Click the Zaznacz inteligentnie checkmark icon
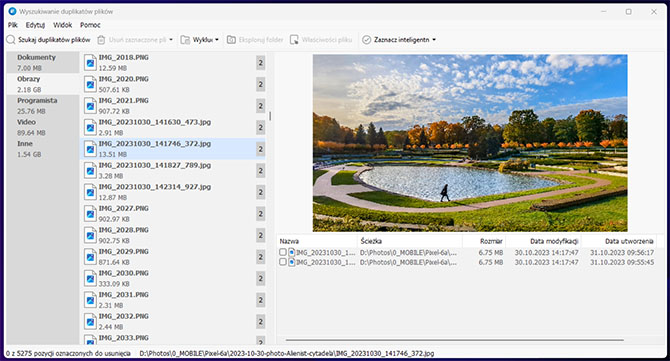 (x=367, y=40)
